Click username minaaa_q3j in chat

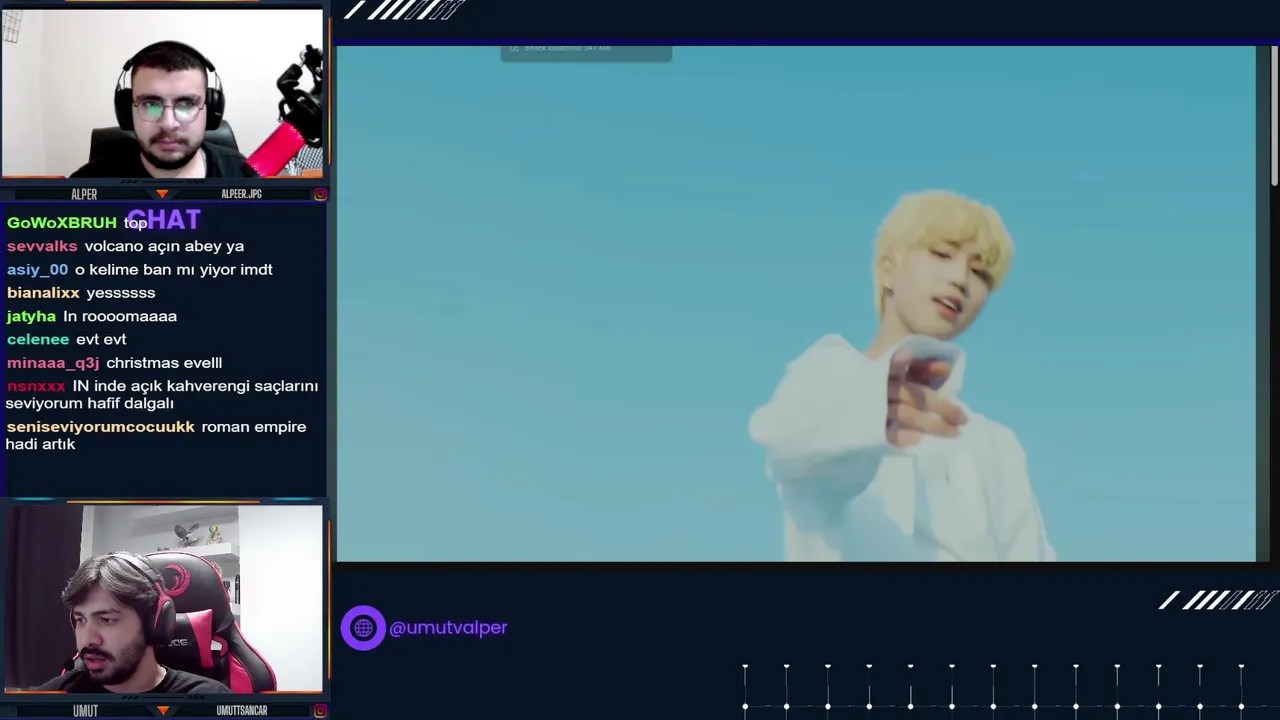53,363
